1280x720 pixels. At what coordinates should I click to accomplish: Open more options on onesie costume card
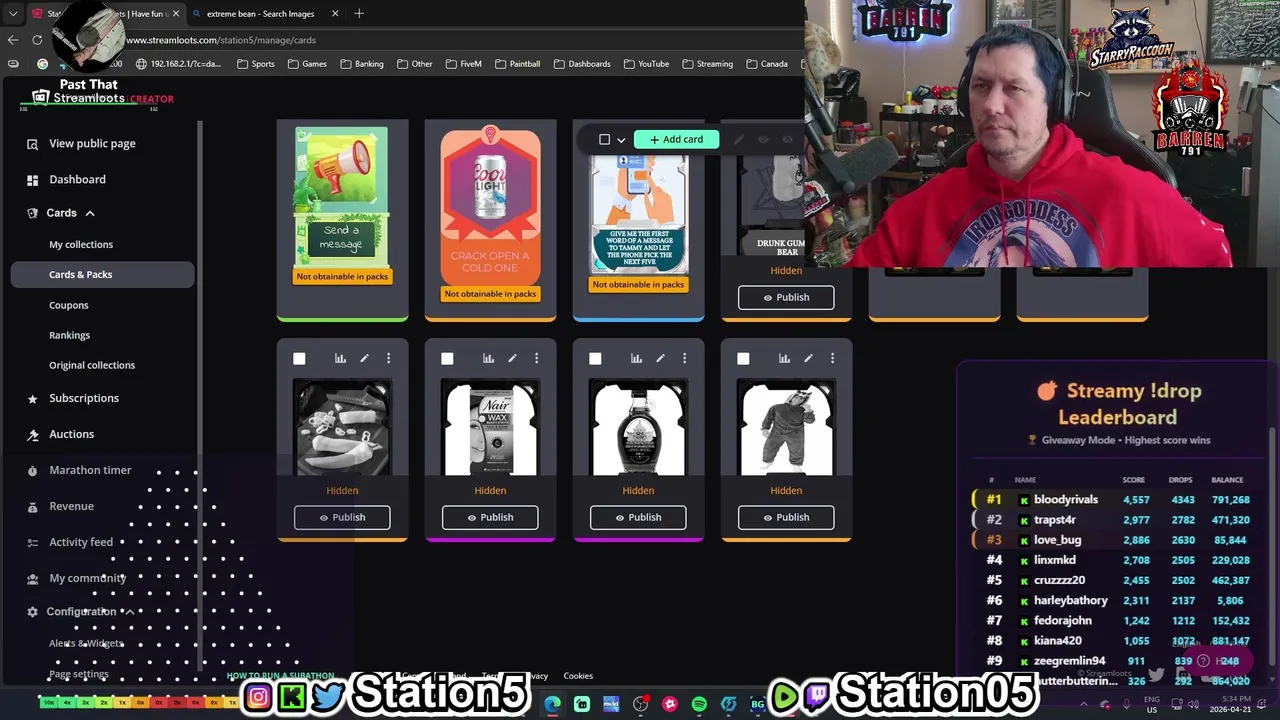point(832,358)
